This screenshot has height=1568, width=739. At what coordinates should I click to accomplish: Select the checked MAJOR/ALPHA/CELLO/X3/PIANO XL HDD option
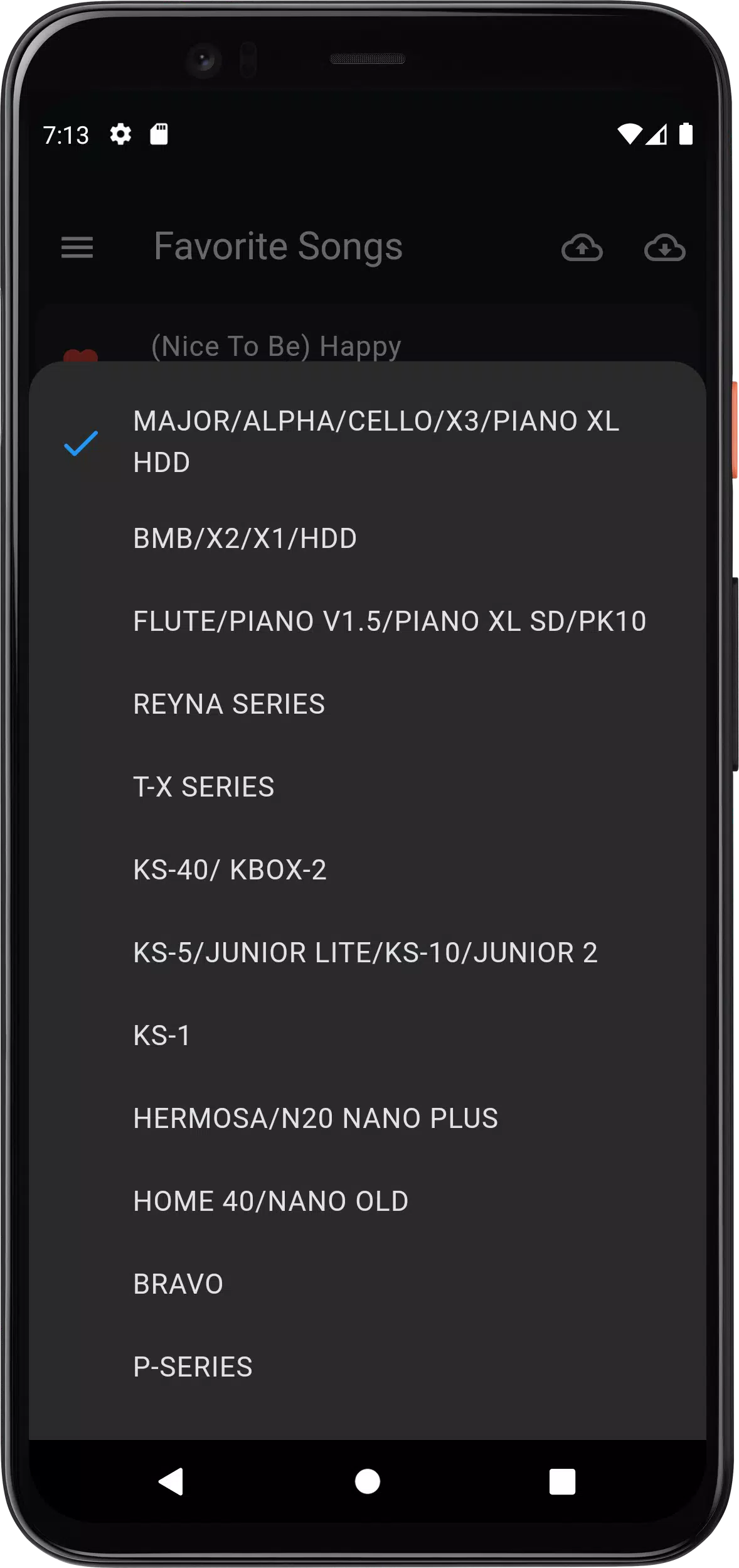tap(368, 442)
